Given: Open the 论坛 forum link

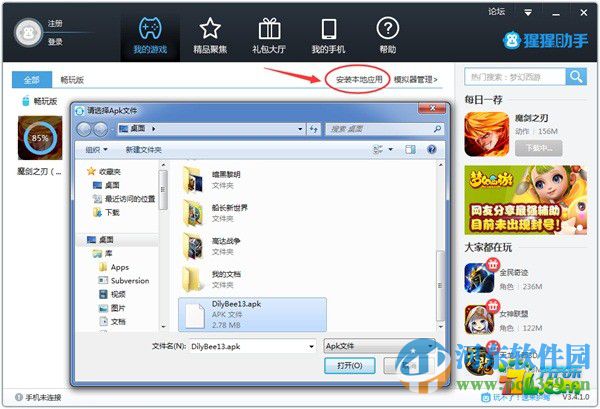Looking at the screenshot, I should click(496, 11).
